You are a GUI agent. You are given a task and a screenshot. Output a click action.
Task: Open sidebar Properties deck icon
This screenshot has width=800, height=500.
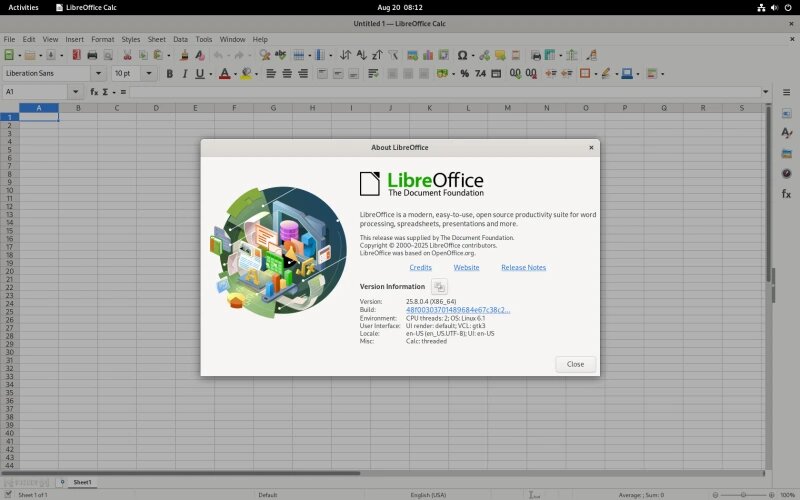point(786,113)
